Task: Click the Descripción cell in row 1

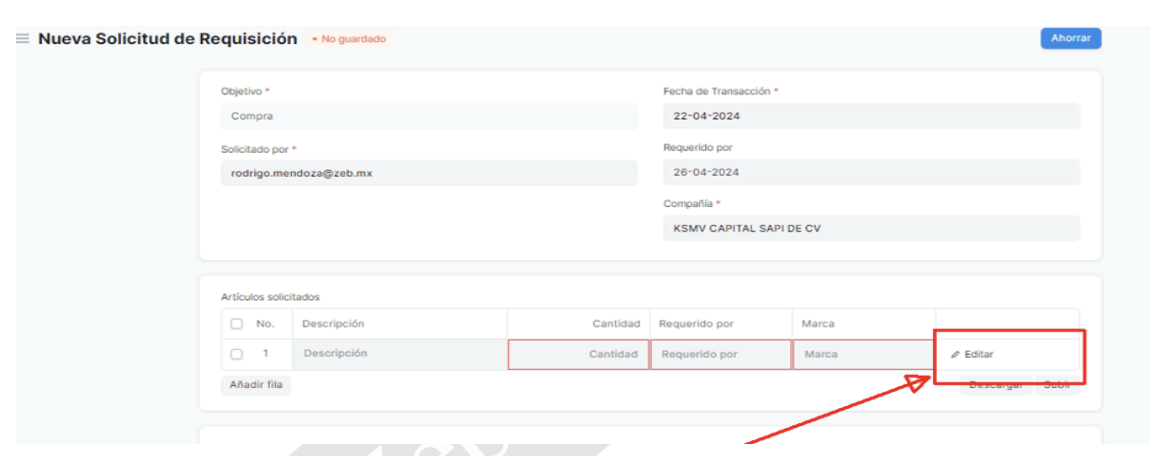Action: tap(399, 354)
